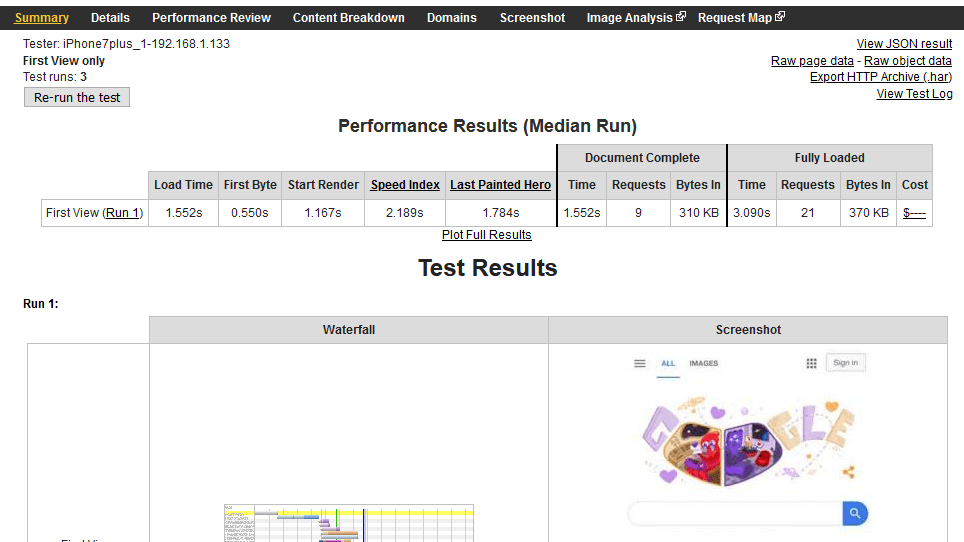This screenshot has height=542, width=964.
Task: Open the Performance Review tab
Action: pyautogui.click(x=211, y=18)
